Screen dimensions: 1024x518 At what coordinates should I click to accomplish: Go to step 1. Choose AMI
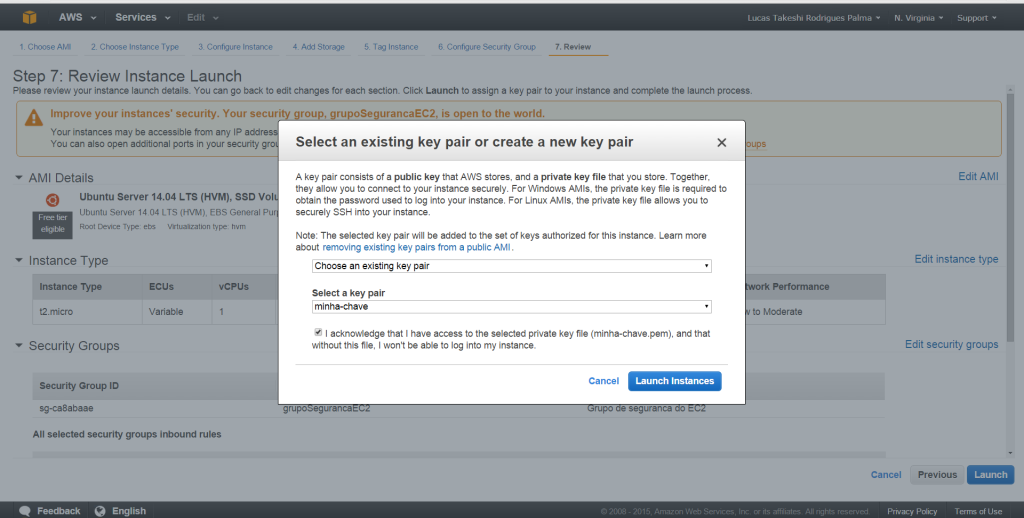point(45,47)
